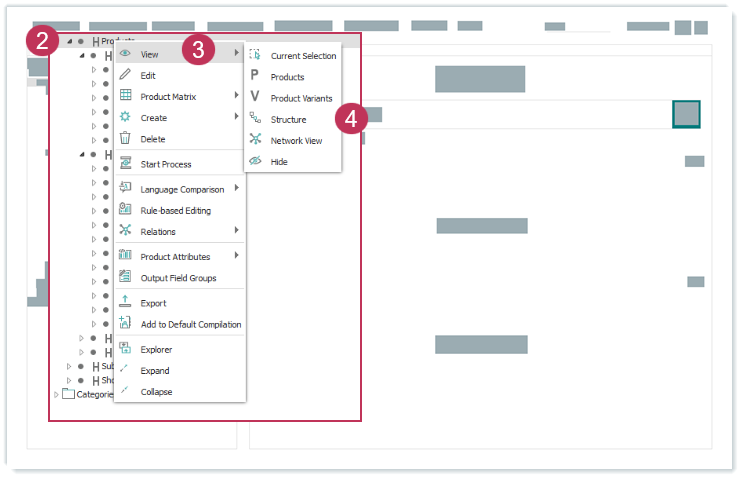Select Current Selection in View submenu
The image size is (742, 479).
(303, 56)
